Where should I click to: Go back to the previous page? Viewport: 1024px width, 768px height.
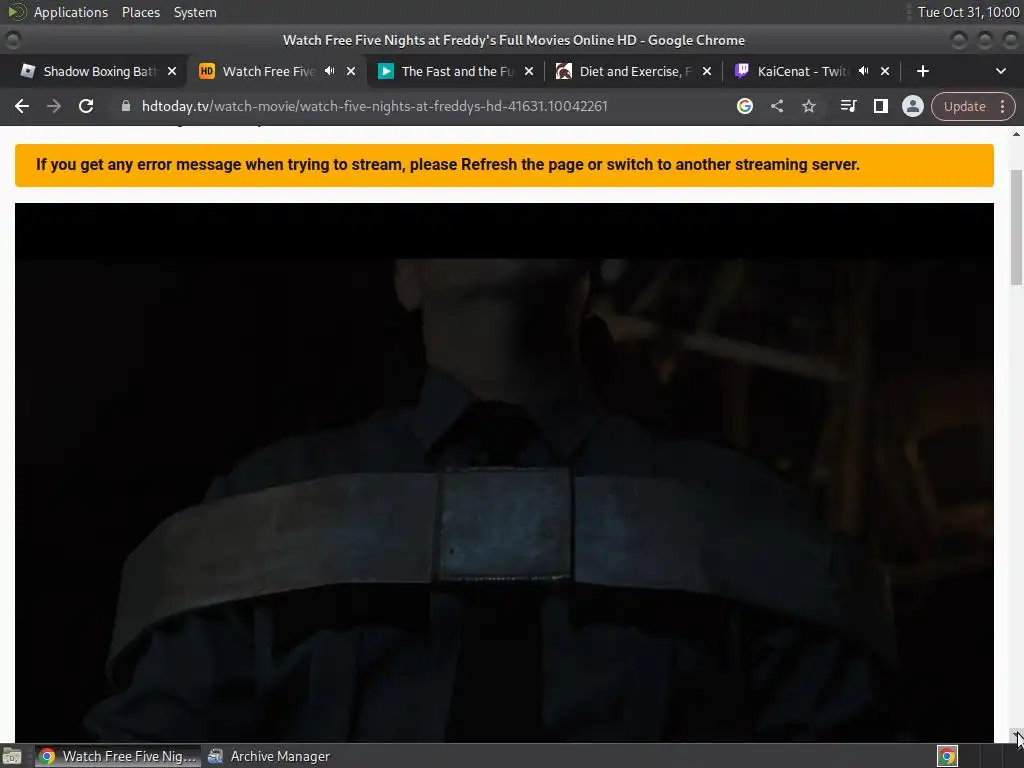point(22,106)
